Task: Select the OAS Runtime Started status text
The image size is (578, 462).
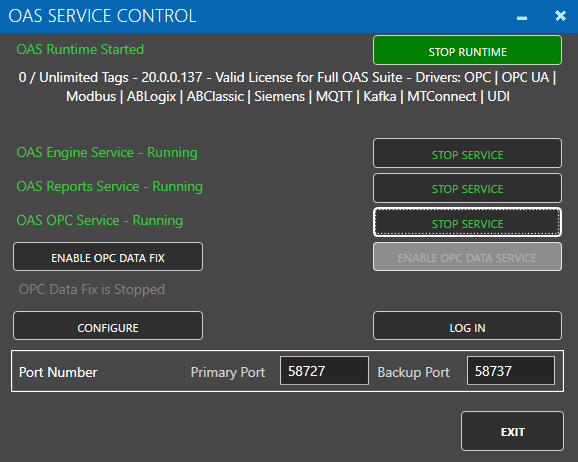Action: click(x=80, y=49)
